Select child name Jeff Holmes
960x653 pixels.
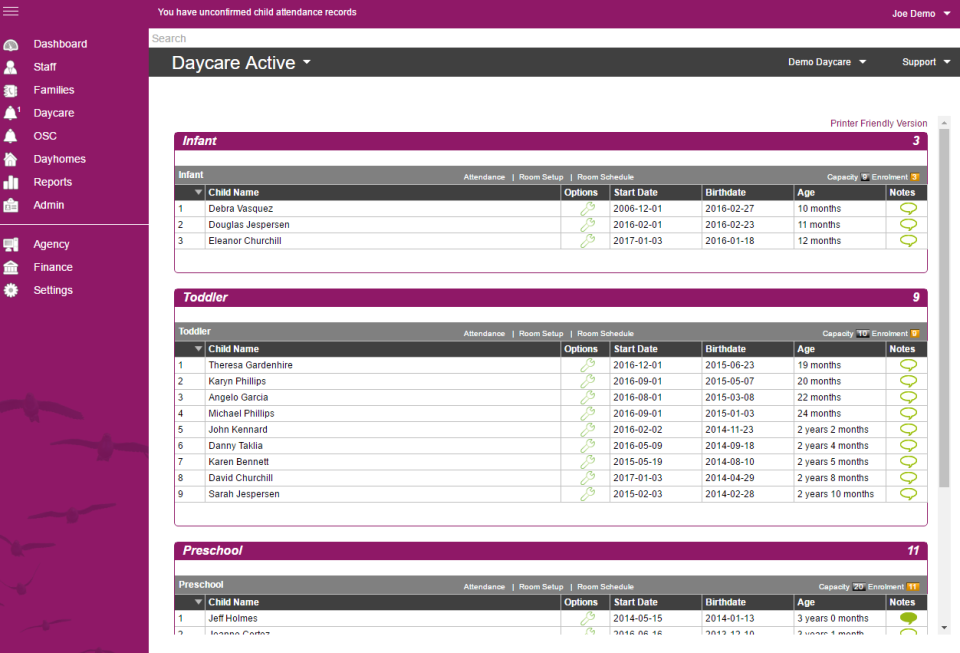click(x=233, y=618)
